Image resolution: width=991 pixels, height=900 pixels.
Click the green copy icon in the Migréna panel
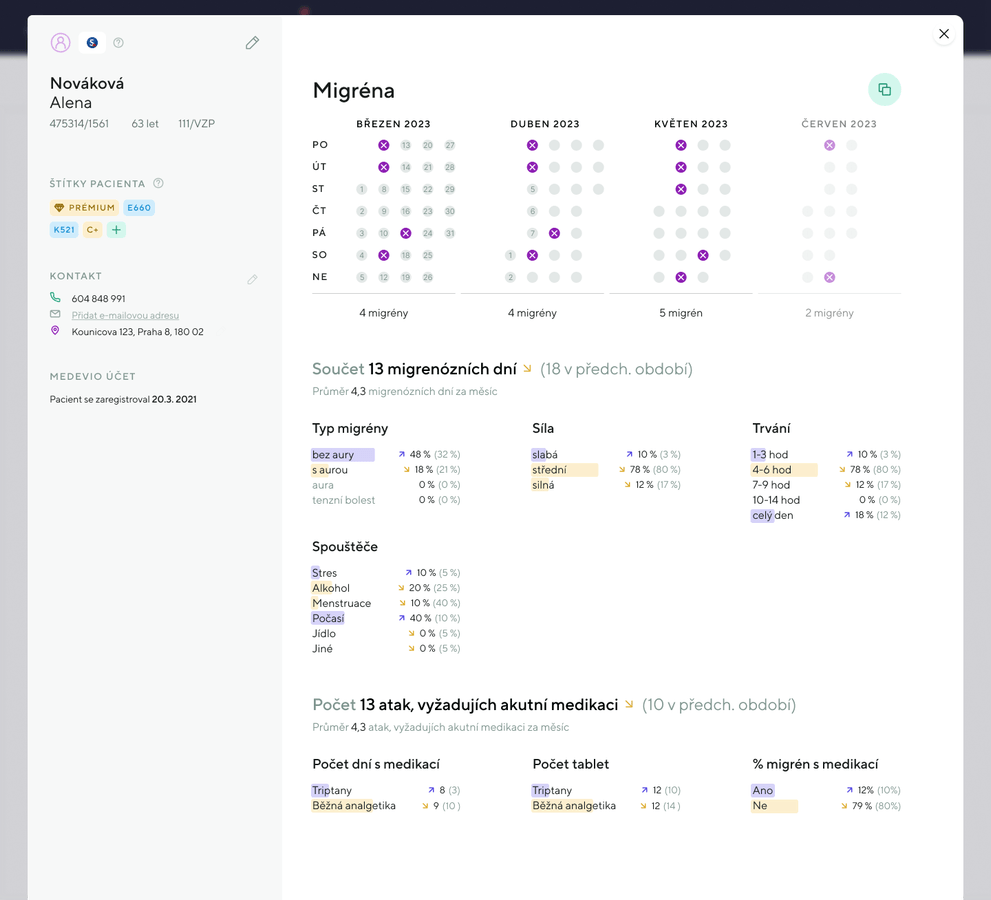(x=884, y=89)
